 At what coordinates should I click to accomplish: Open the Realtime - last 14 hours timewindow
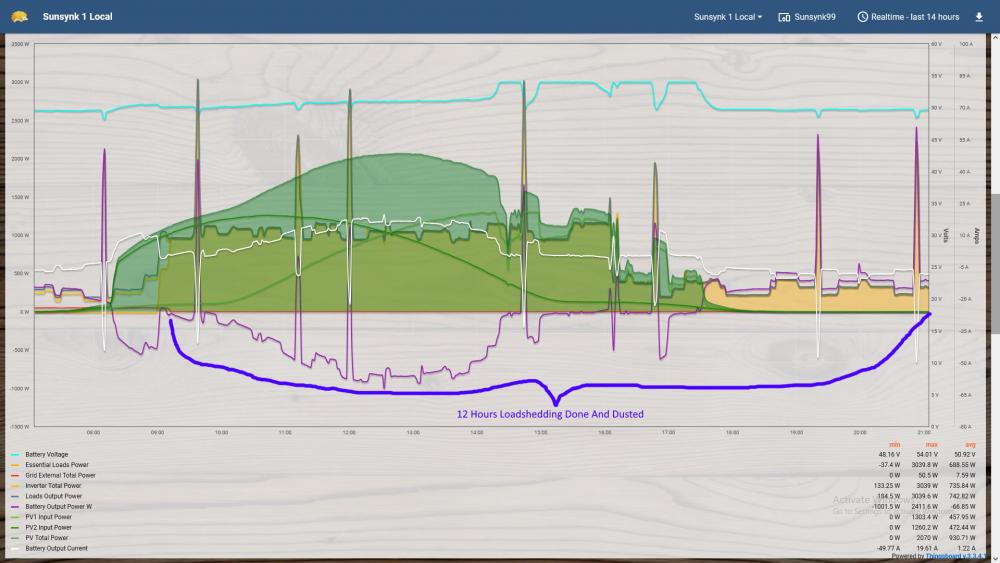coord(915,17)
